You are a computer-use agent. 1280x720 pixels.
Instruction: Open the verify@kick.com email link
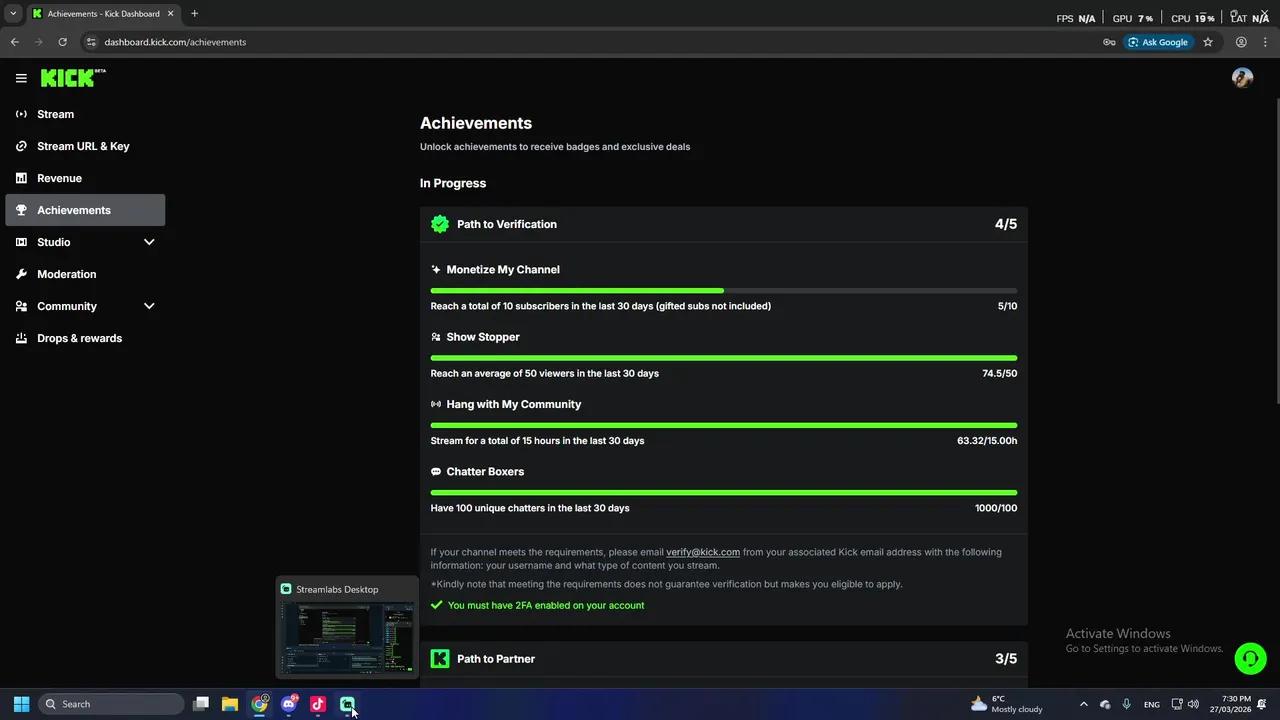click(x=703, y=552)
